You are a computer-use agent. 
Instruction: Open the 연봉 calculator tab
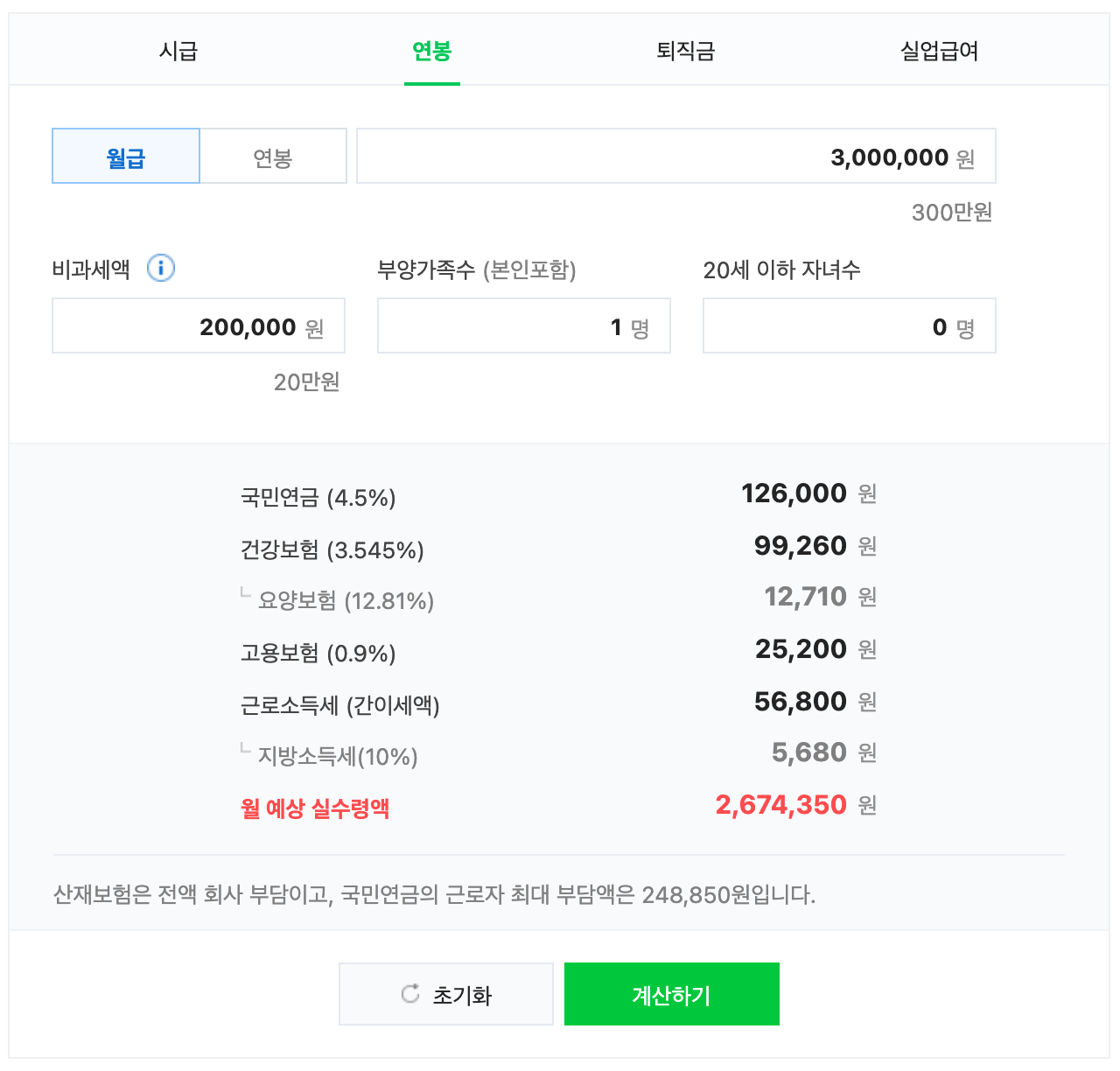tap(432, 51)
